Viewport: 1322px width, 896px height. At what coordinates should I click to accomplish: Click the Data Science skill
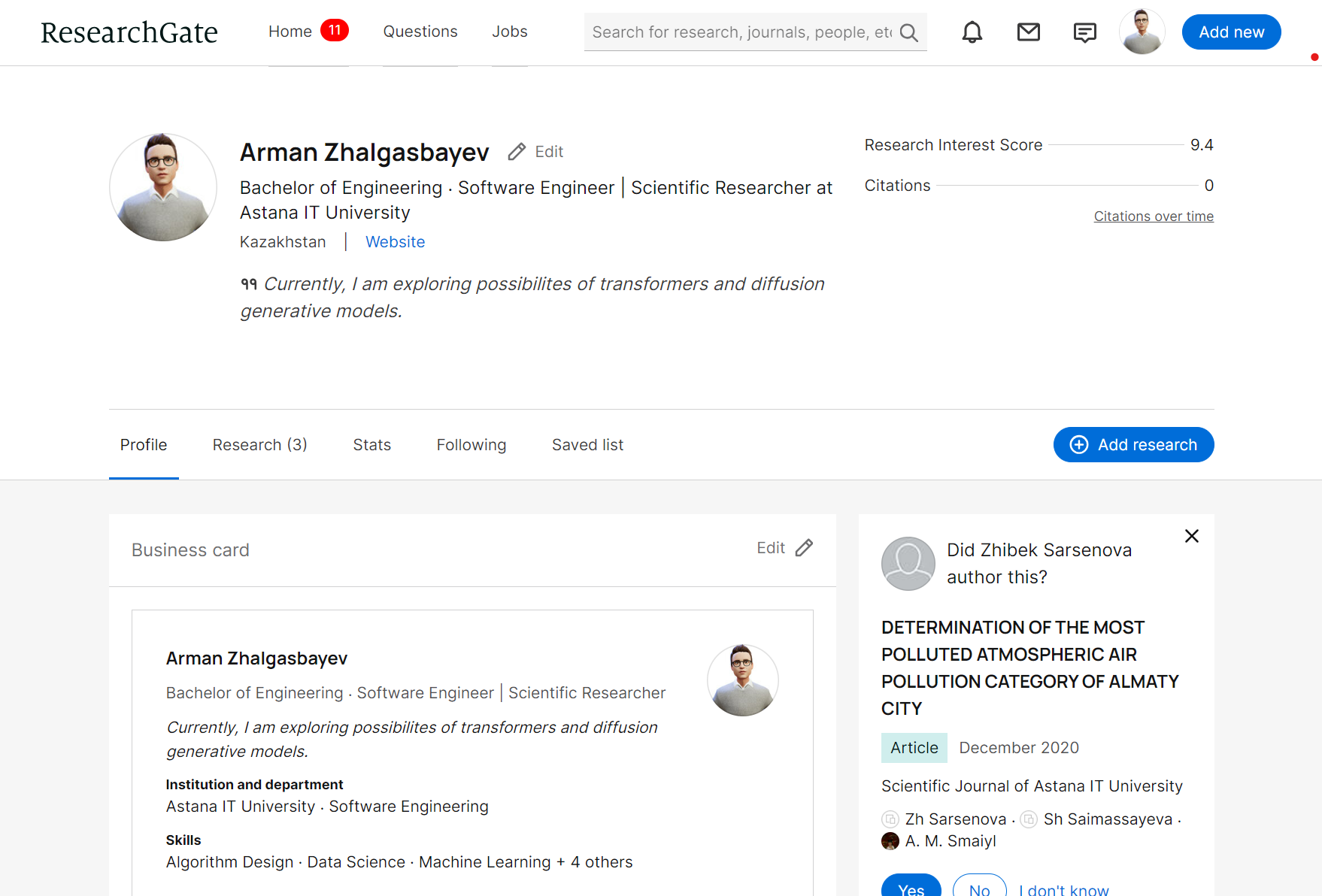356,862
